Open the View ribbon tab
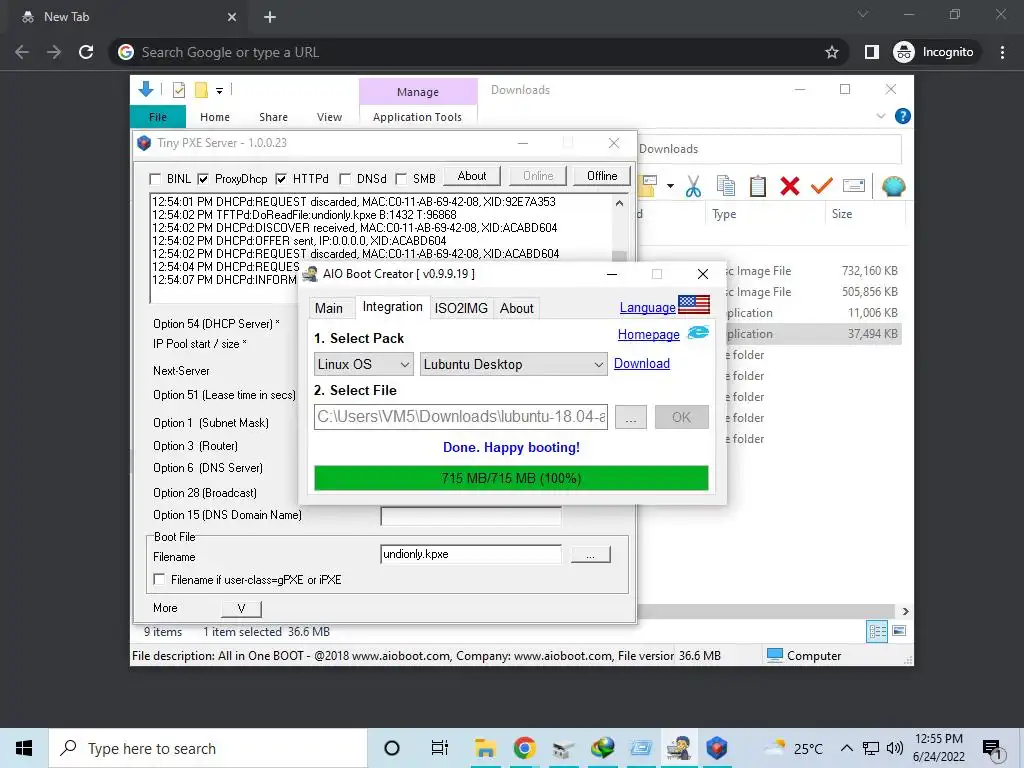The height and width of the screenshot is (768, 1024). [329, 117]
